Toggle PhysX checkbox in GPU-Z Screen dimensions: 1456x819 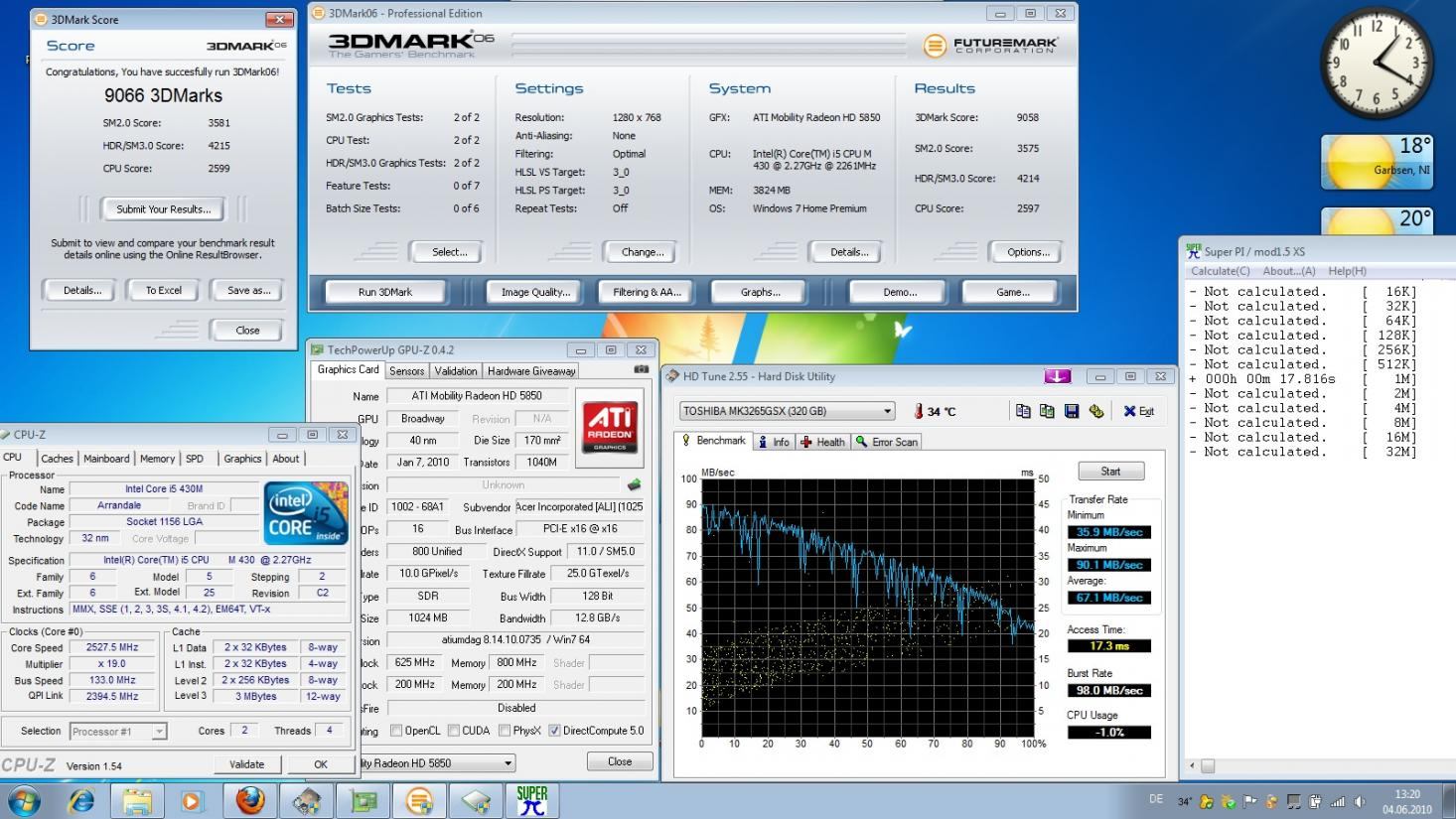pyautogui.click(x=505, y=731)
